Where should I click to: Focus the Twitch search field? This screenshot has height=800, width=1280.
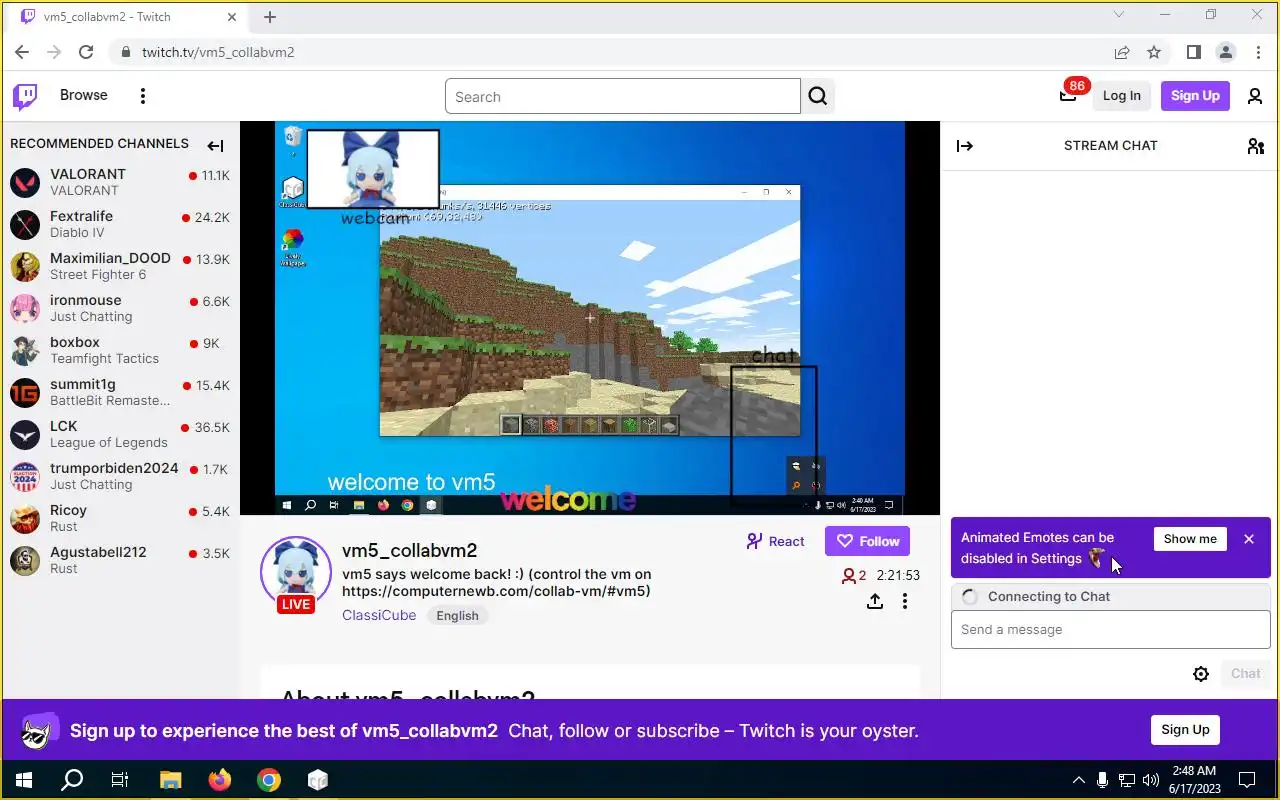pyautogui.click(x=622, y=97)
